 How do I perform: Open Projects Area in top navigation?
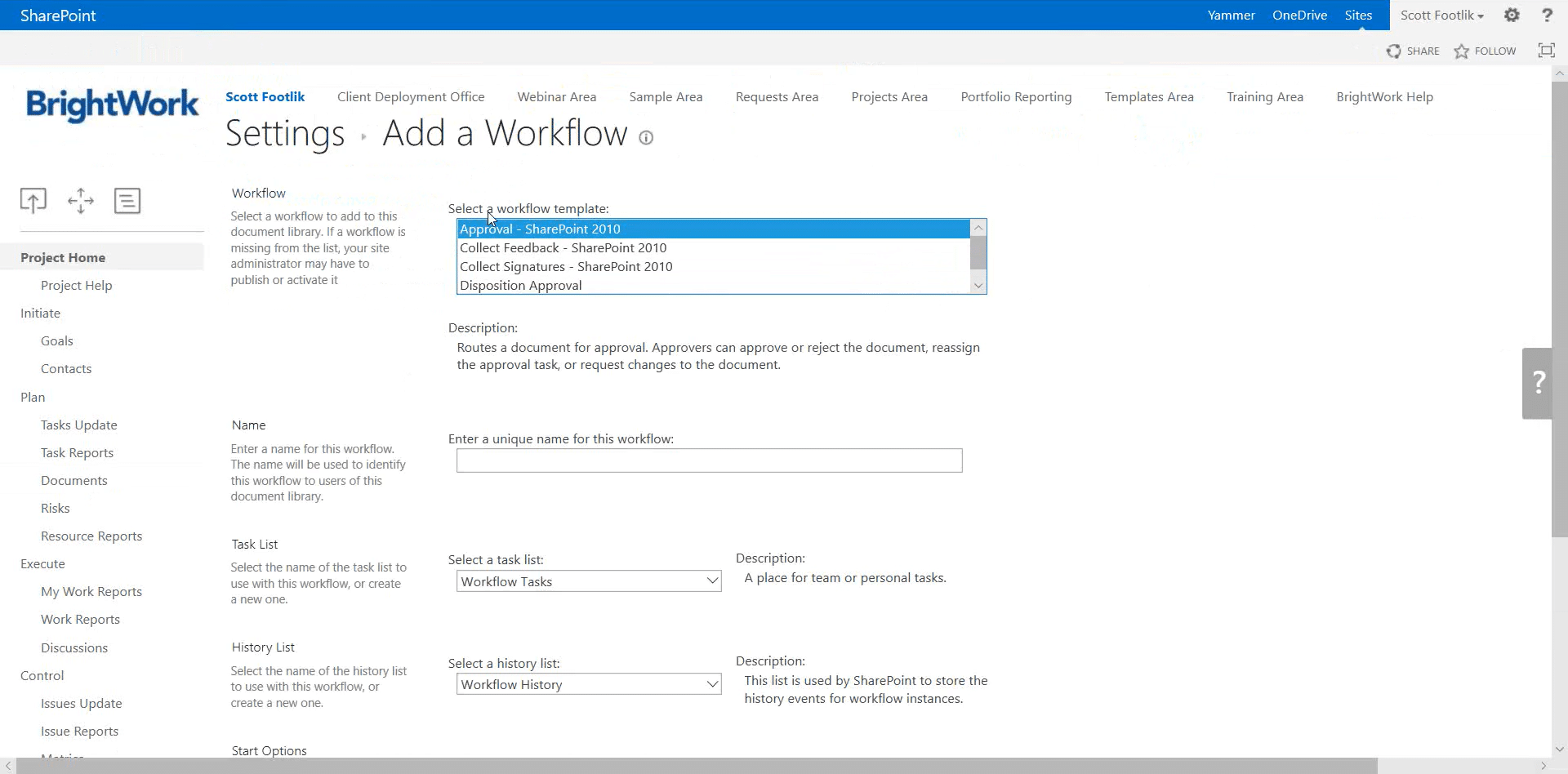click(x=889, y=97)
